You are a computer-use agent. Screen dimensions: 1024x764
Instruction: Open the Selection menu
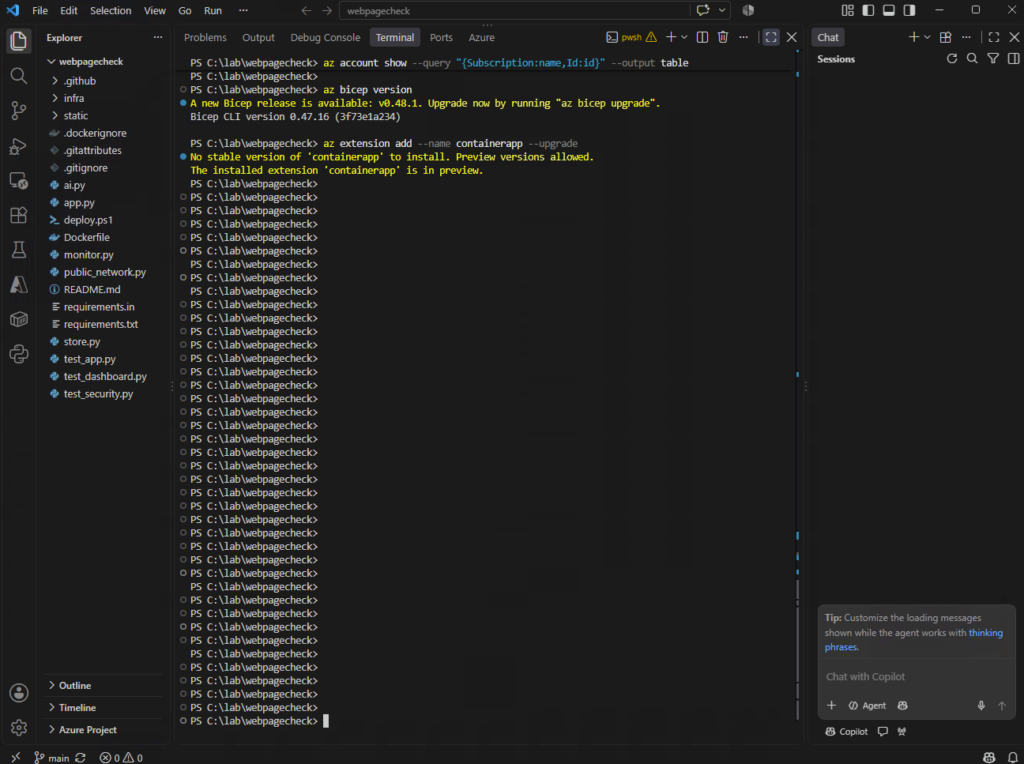click(x=110, y=10)
